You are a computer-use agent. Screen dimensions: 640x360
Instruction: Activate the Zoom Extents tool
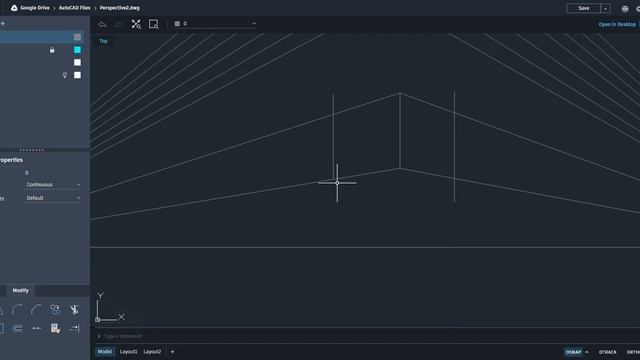[136, 24]
